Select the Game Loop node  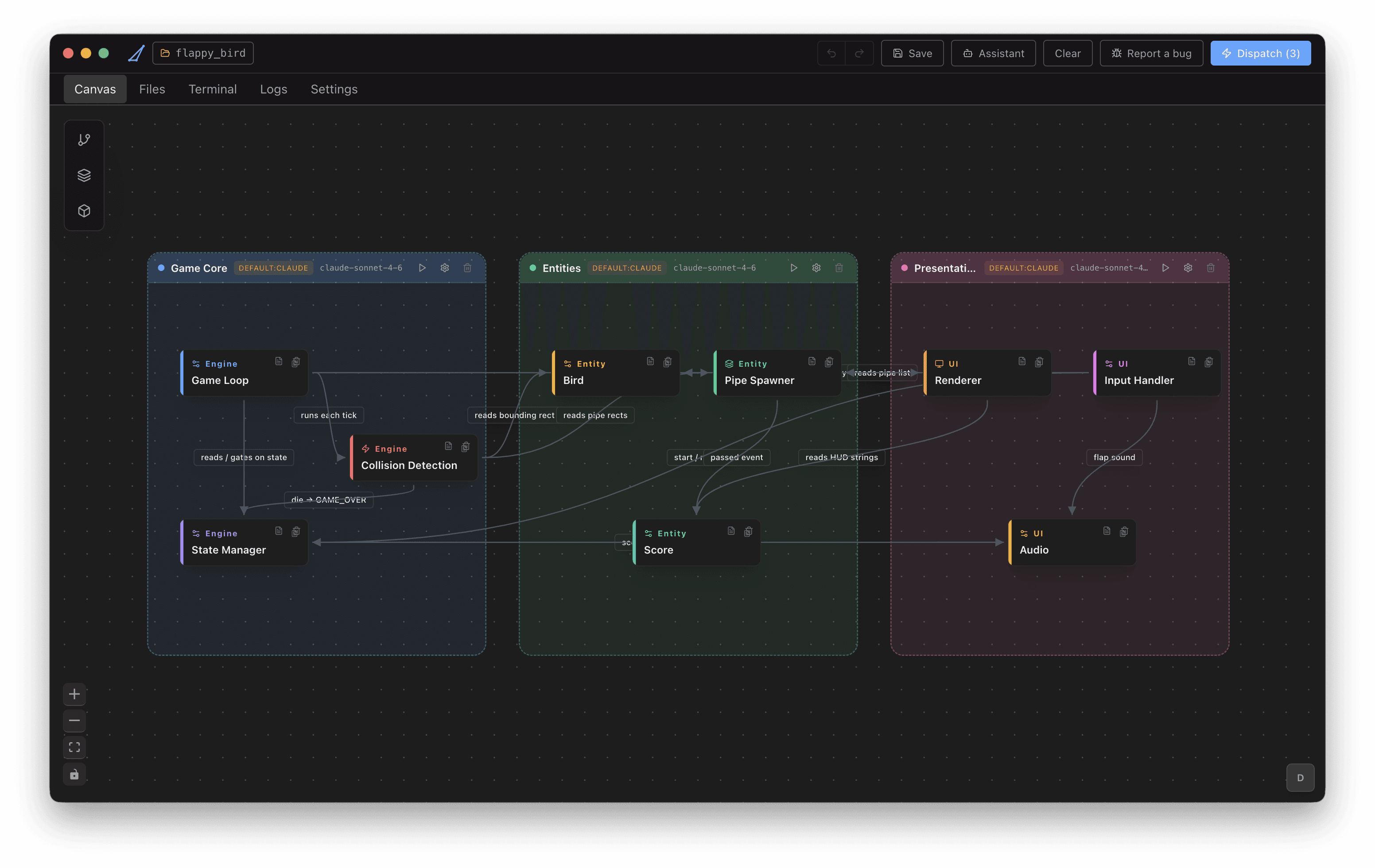pos(245,372)
